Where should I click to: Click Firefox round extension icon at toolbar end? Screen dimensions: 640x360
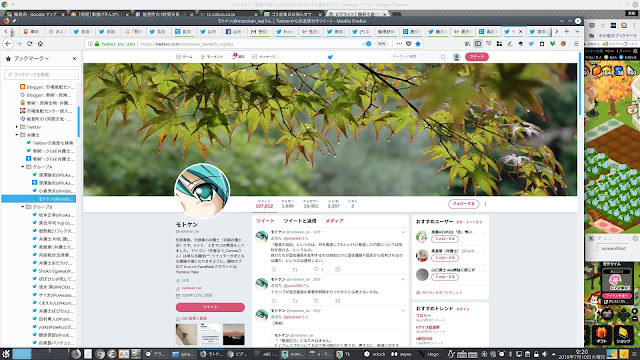[x=563, y=44]
